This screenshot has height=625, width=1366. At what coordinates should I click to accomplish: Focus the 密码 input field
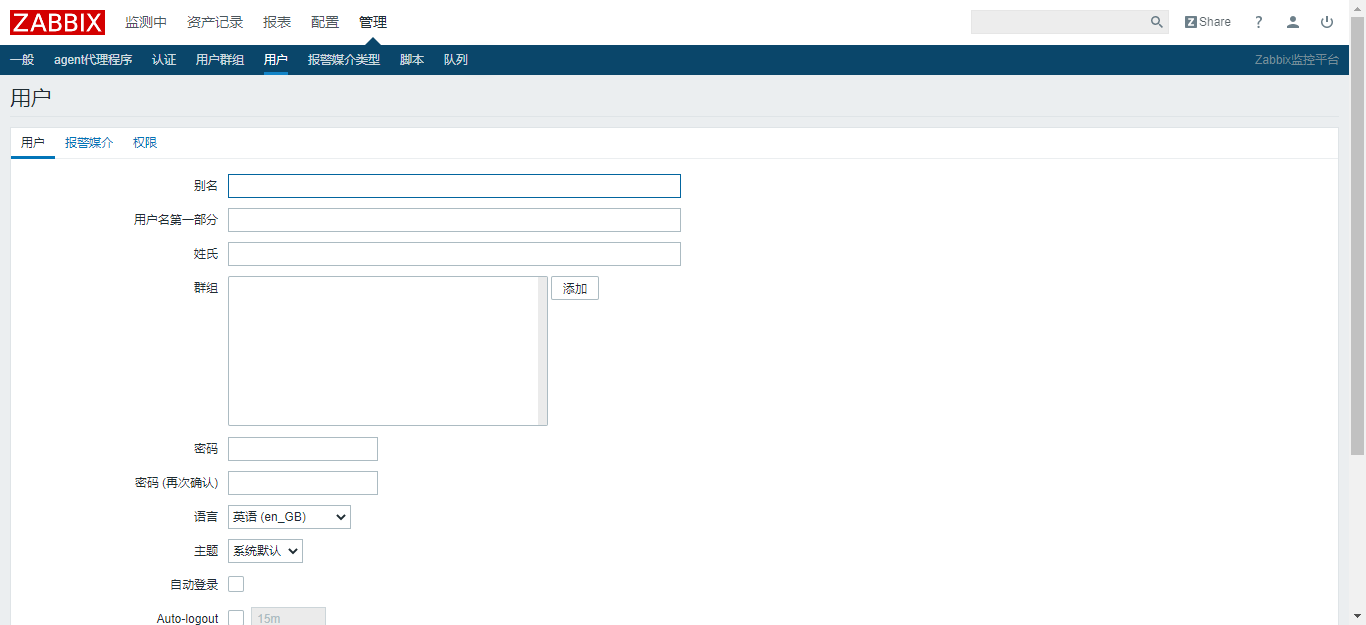(303, 449)
